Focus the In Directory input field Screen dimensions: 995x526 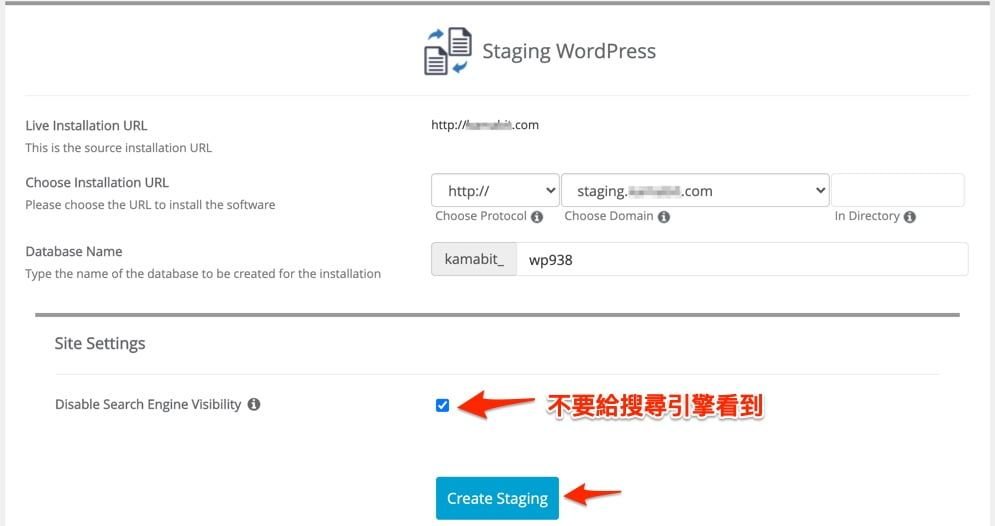coord(897,190)
